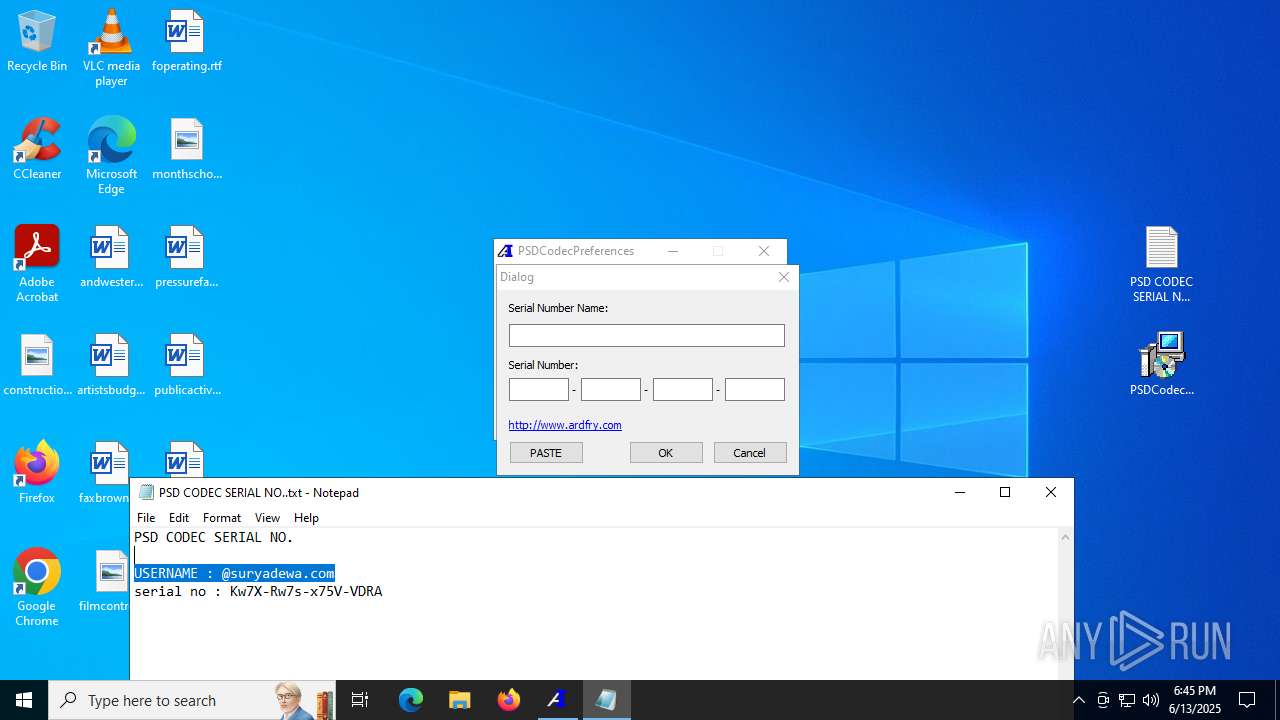Viewport: 1280px width, 720px height.
Task: Open the clock showing 6:45 PM
Action: coord(1195,700)
